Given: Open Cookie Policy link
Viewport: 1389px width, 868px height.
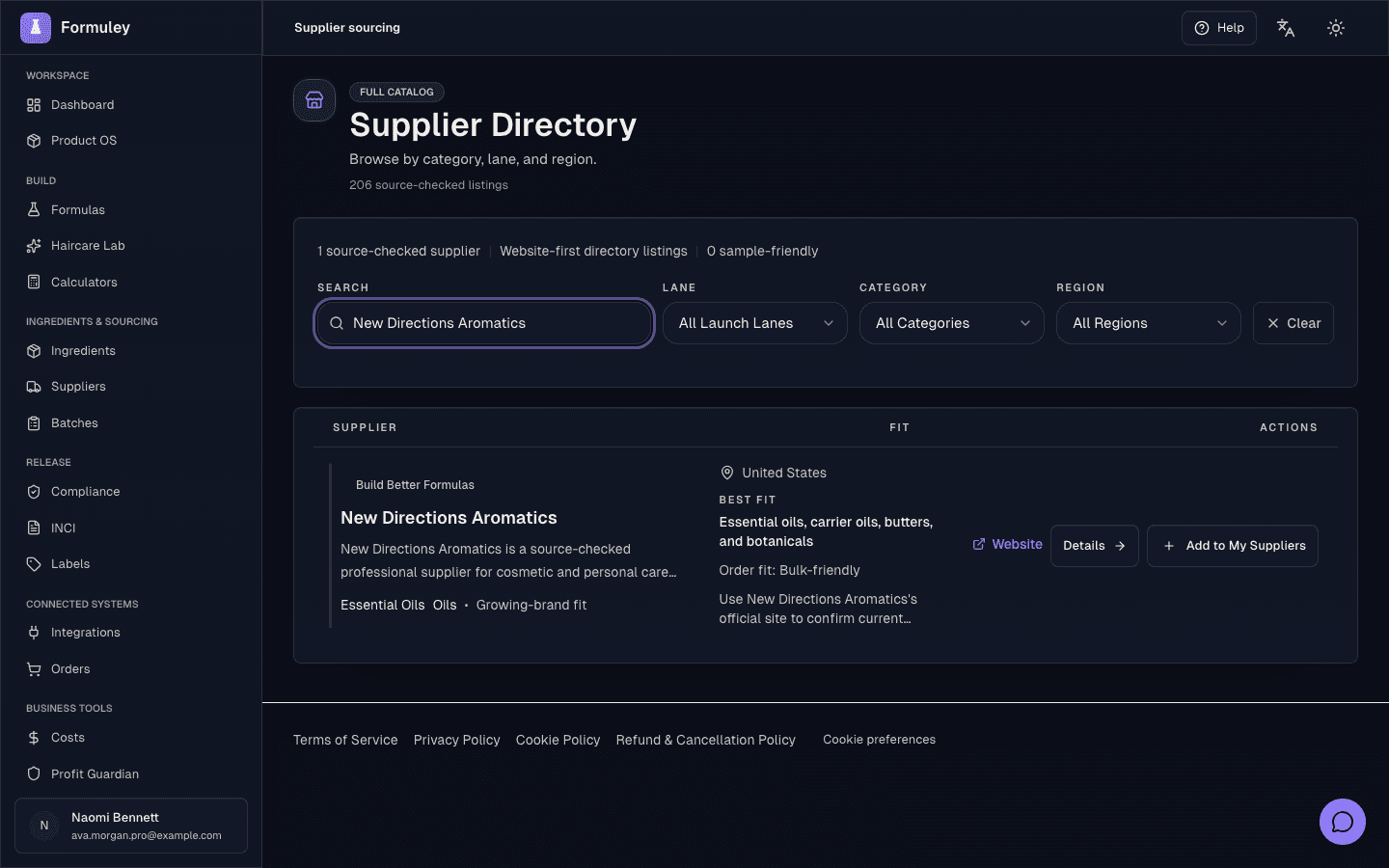Looking at the screenshot, I should pos(558,740).
